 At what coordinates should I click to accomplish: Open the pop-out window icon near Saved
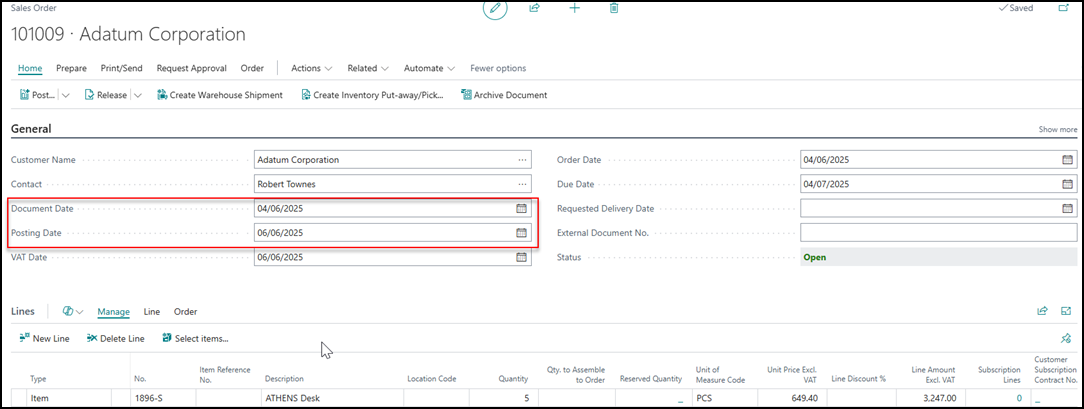click(1064, 8)
